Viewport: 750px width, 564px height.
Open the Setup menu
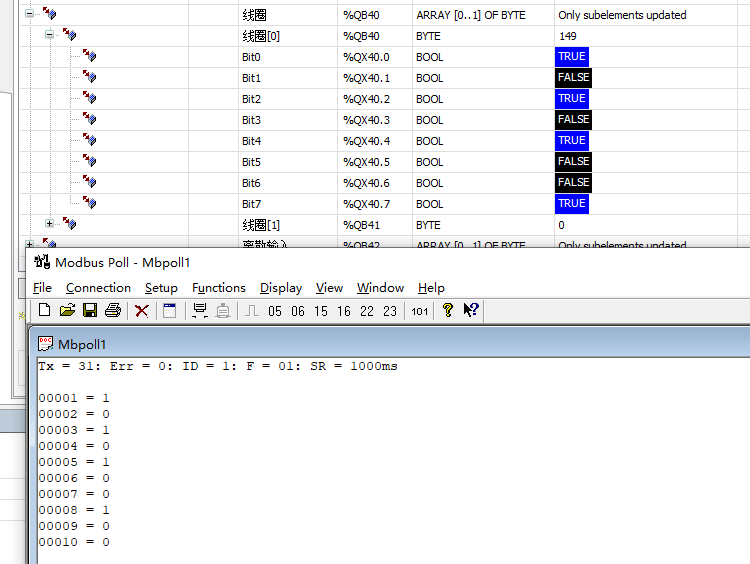[x=161, y=288]
